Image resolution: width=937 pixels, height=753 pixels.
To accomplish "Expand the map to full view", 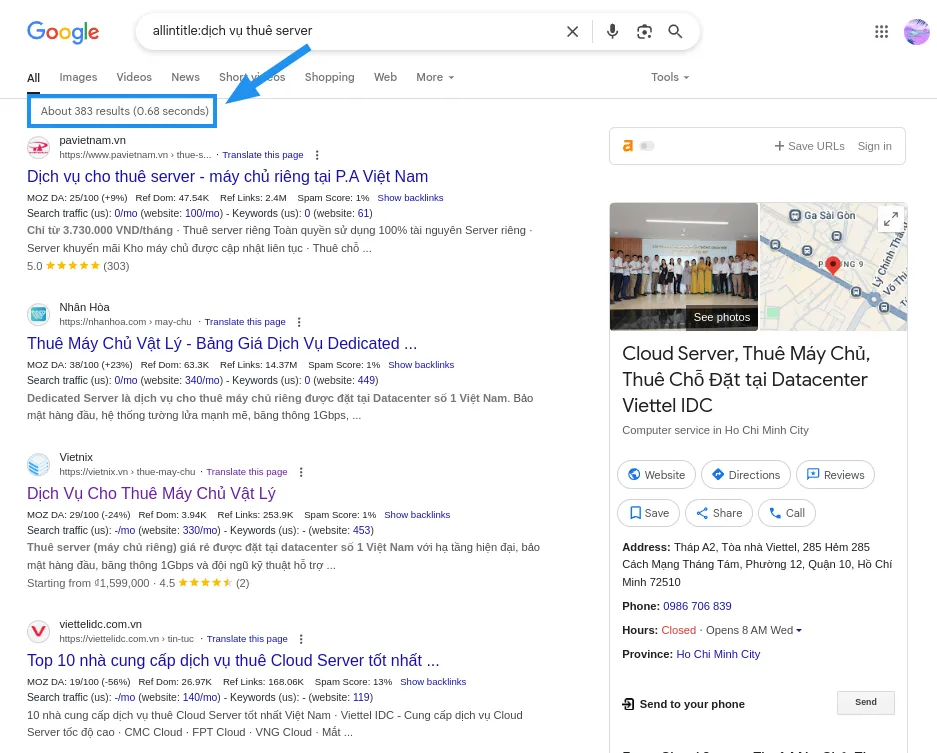I will (x=890, y=219).
